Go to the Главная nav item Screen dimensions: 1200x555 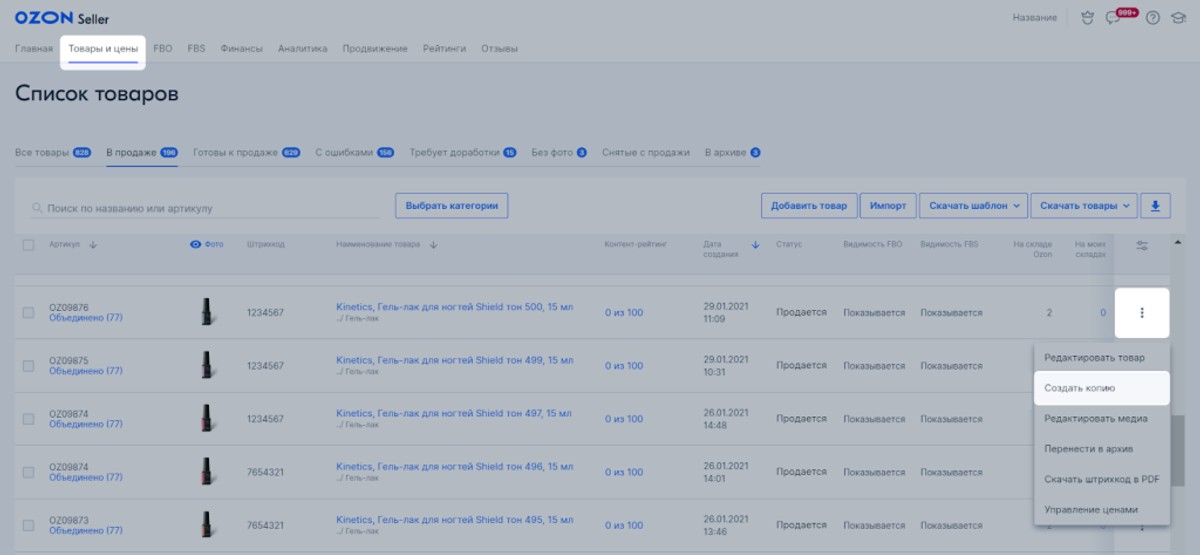(x=34, y=49)
